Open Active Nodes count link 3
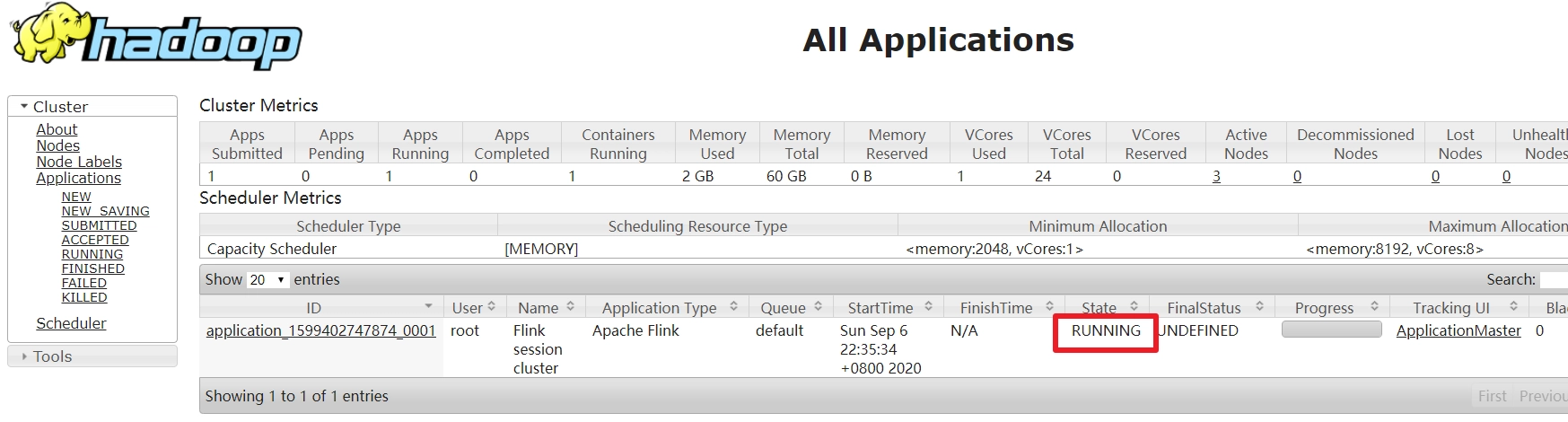 click(x=1216, y=176)
